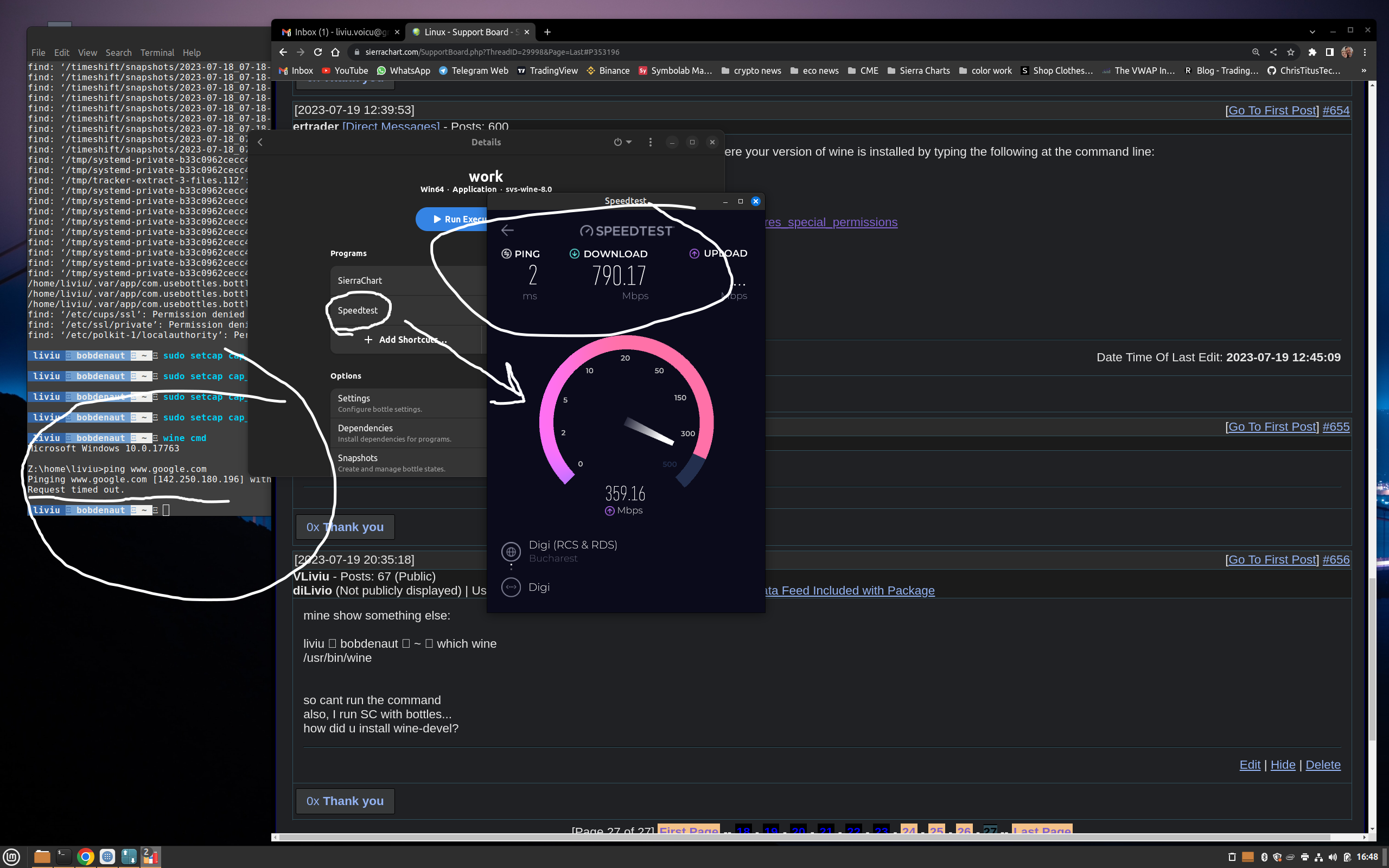Open Chrome from the taskbar
The height and width of the screenshot is (868, 1389).
pos(86,857)
